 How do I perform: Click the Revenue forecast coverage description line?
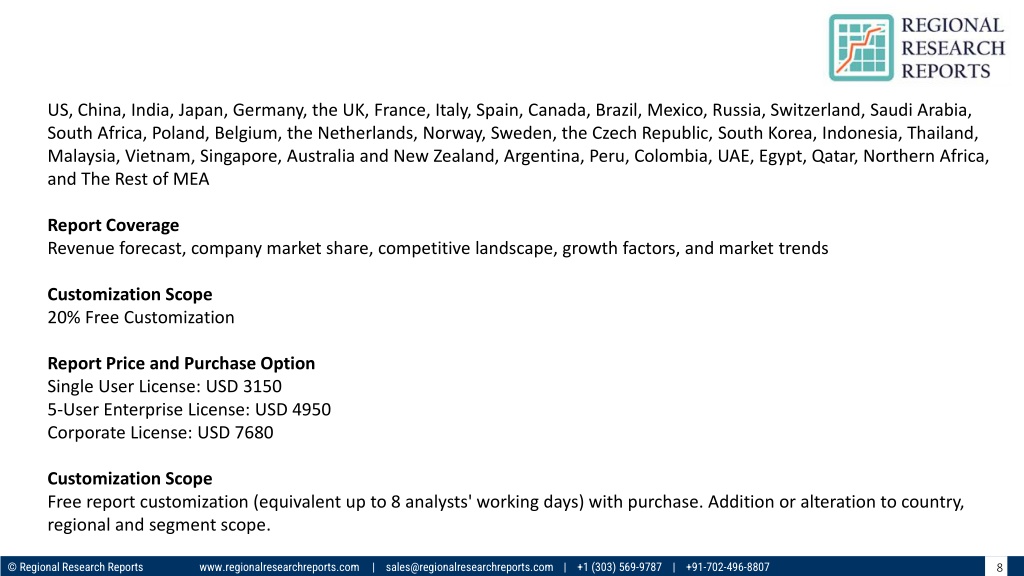coord(438,248)
